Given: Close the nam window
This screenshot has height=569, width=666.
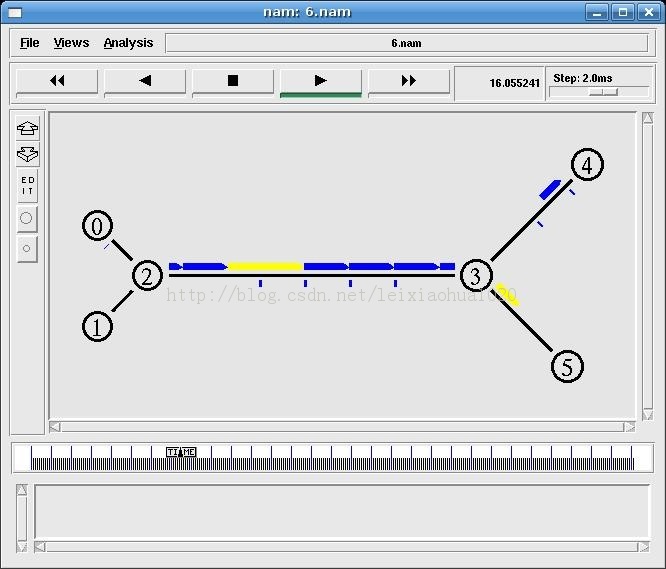Looking at the screenshot, I should (649, 12).
